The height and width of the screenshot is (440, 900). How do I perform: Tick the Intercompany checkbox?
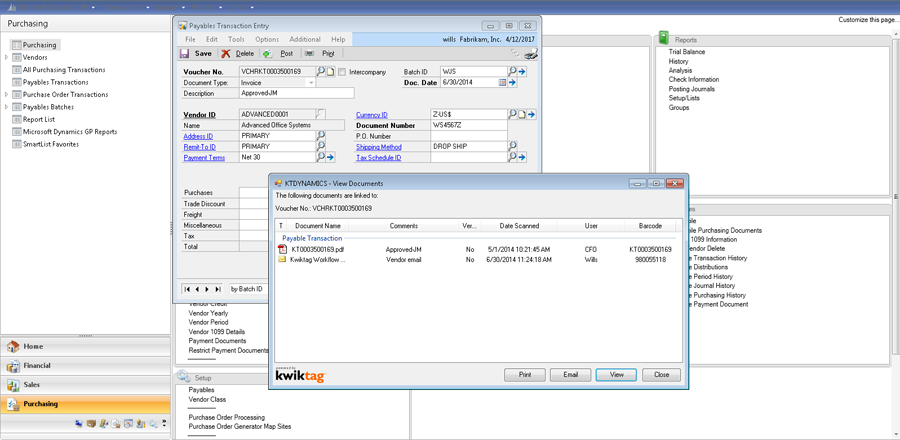tap(342, 72)
